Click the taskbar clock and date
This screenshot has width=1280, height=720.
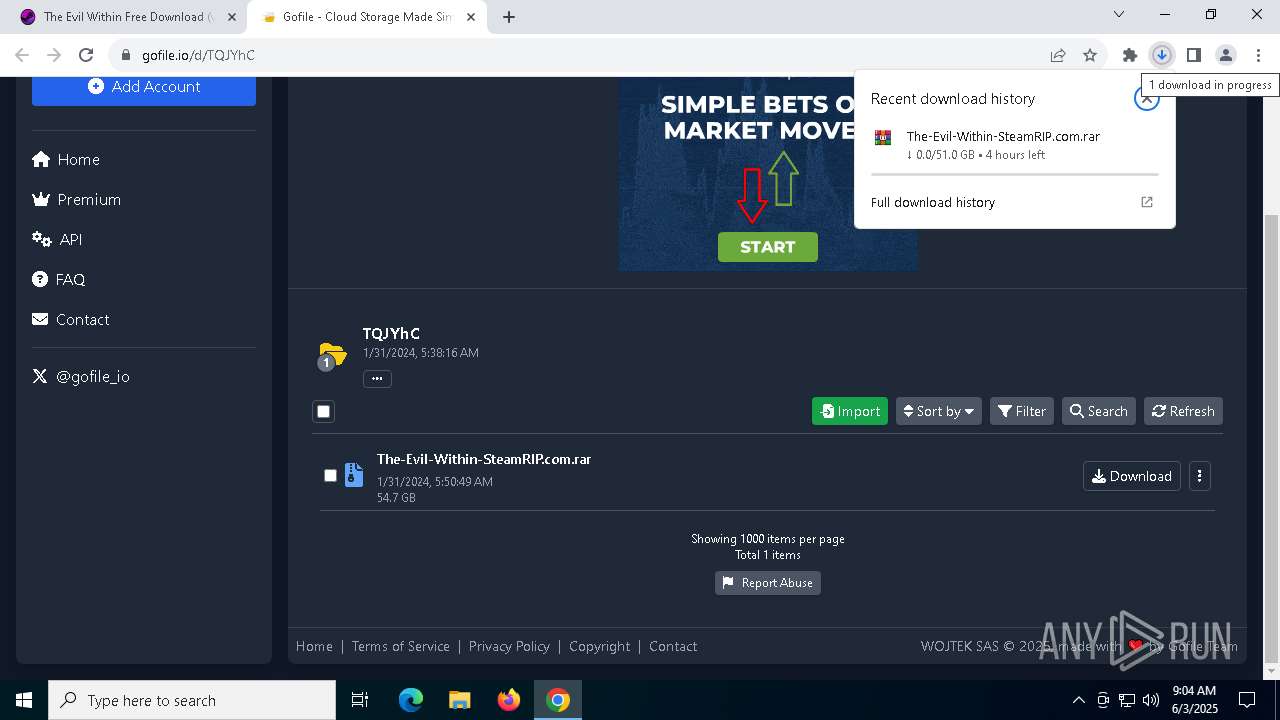click(x=1194, y=700)
